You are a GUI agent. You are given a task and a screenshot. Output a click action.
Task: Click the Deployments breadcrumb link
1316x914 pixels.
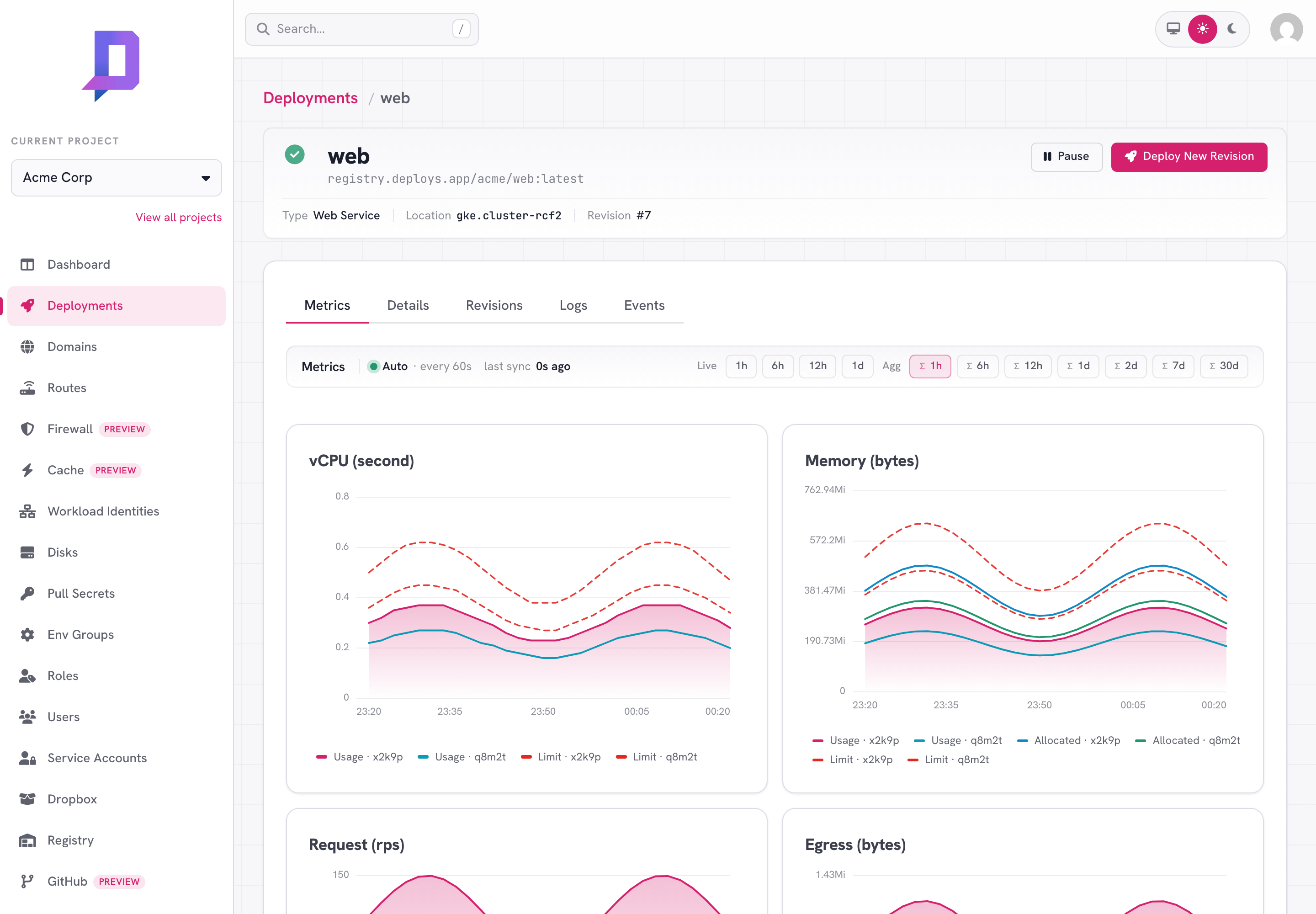pyautogui.click(x=310, y=99)
